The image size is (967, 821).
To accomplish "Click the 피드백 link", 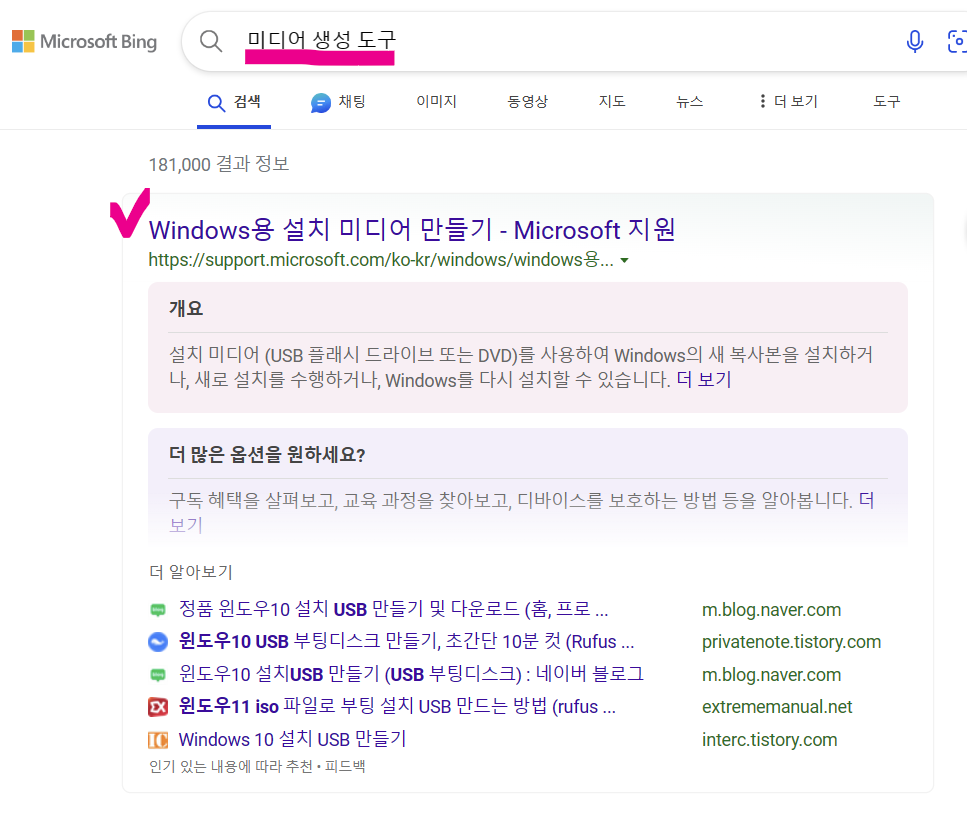I will (x=345, y=767).
